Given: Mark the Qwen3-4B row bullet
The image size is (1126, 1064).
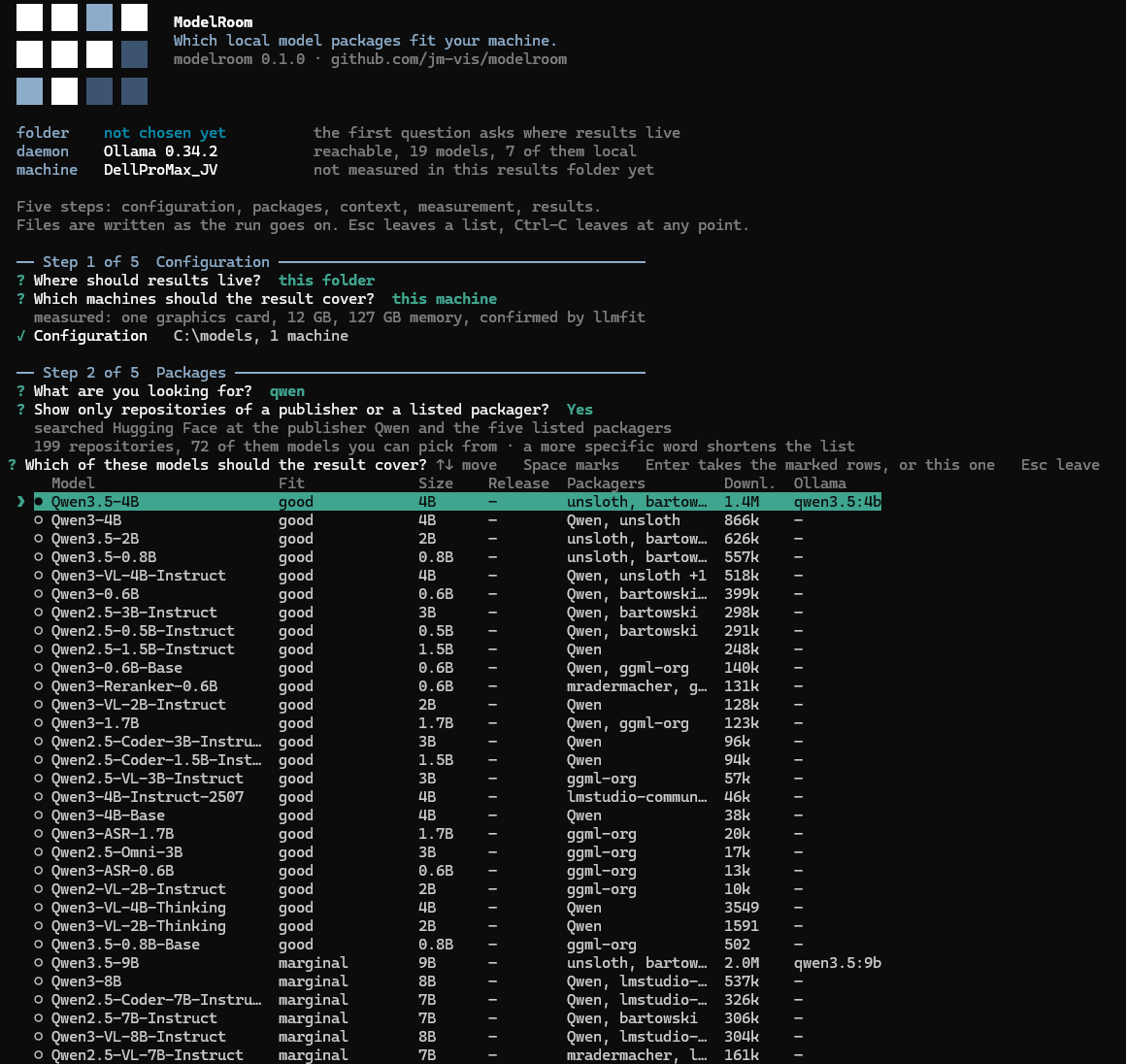Looking at the screenshot, I should point(39,520).
